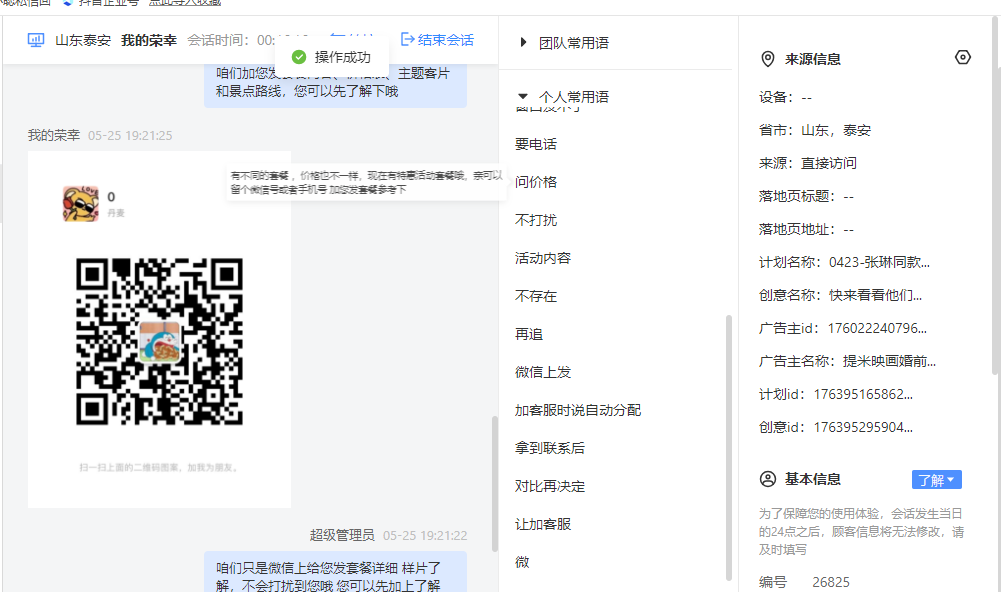Image resolution: width=1001 pixels, height=592 pixels.
Task: Select the 微 quick phrase at list bottom
Action: 522,562
